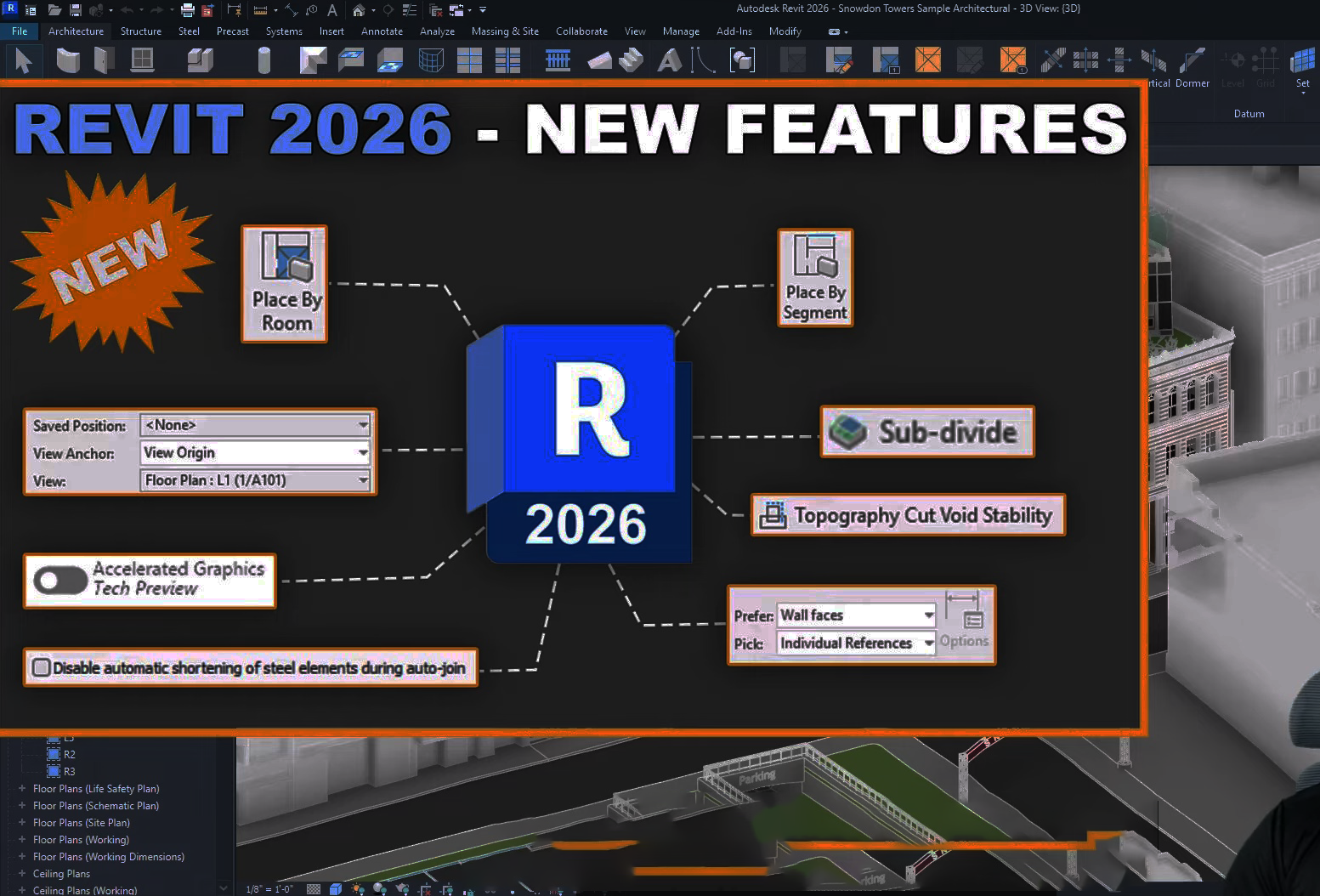
Task: Open the File menu tab
Action: [x=20, y=31]
